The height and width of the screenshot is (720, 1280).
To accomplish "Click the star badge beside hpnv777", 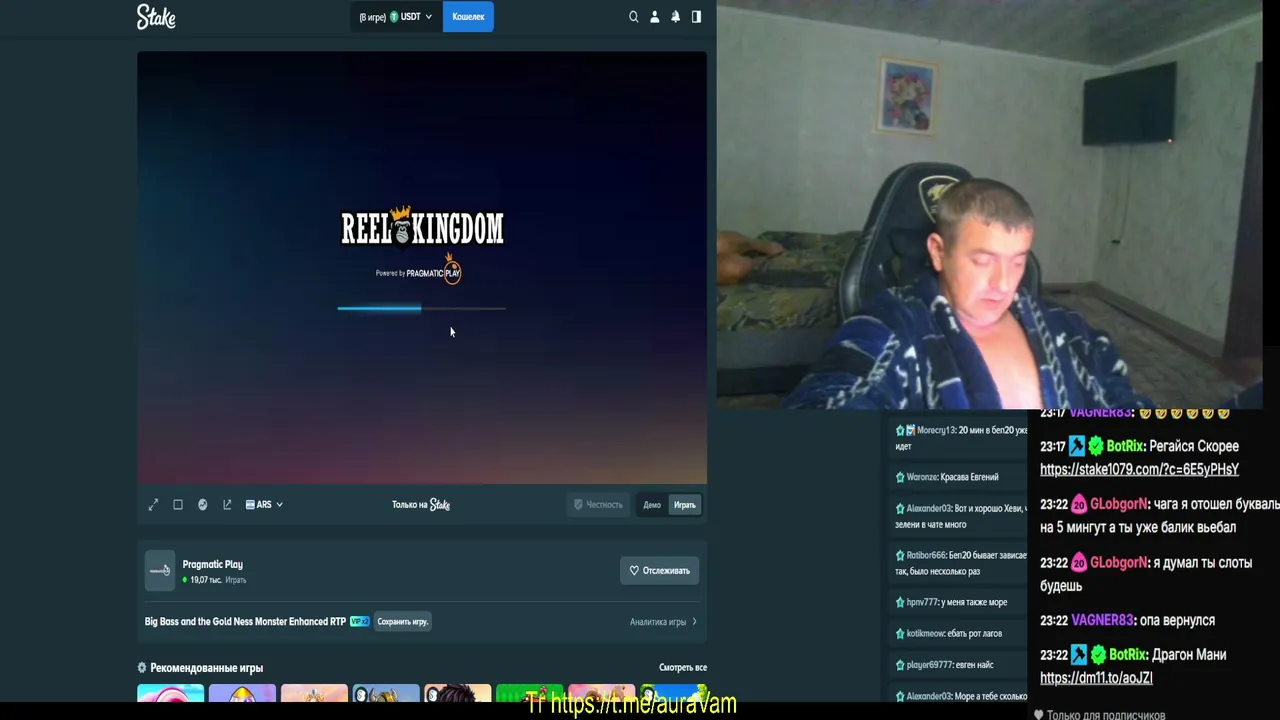I will pos(900,603).
